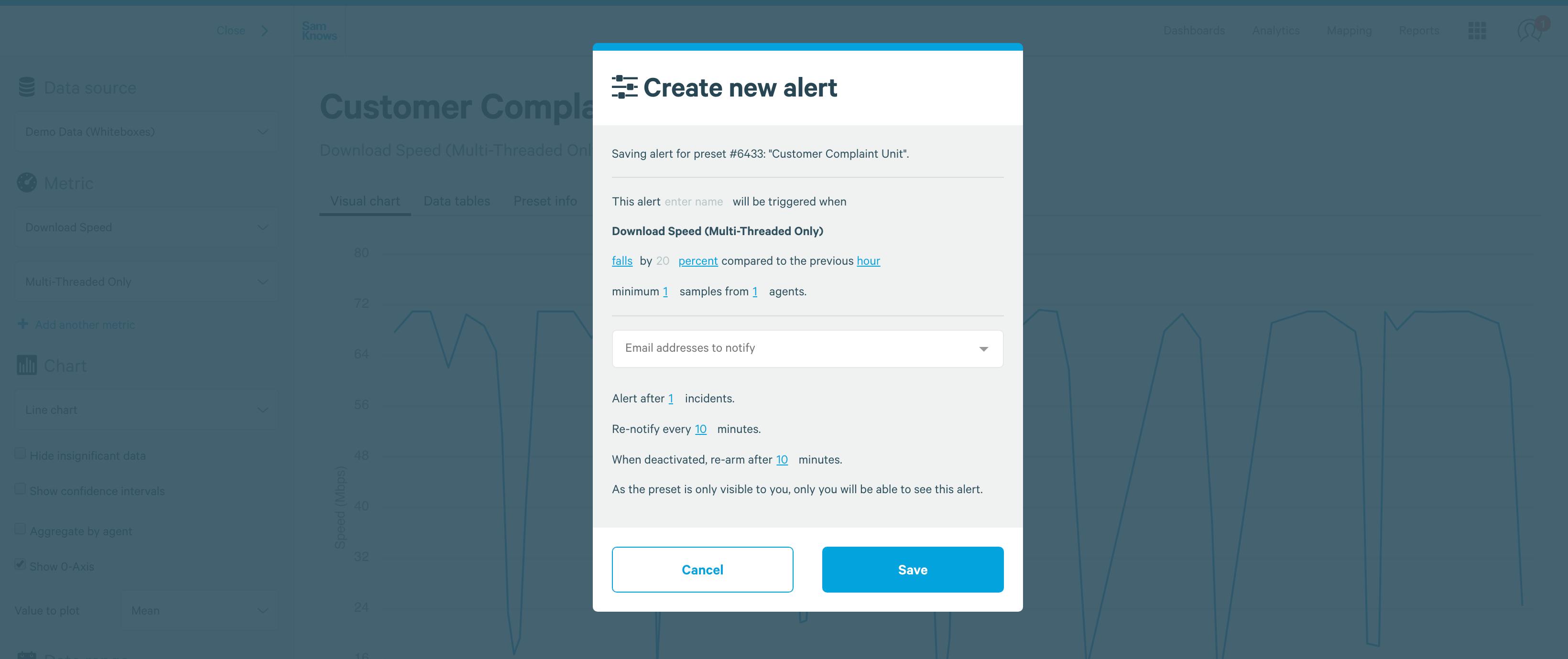The height and width of the screenshot is (659, 1568).
Task: Click the Close chevron arrow icon
Action: point(265,31)
